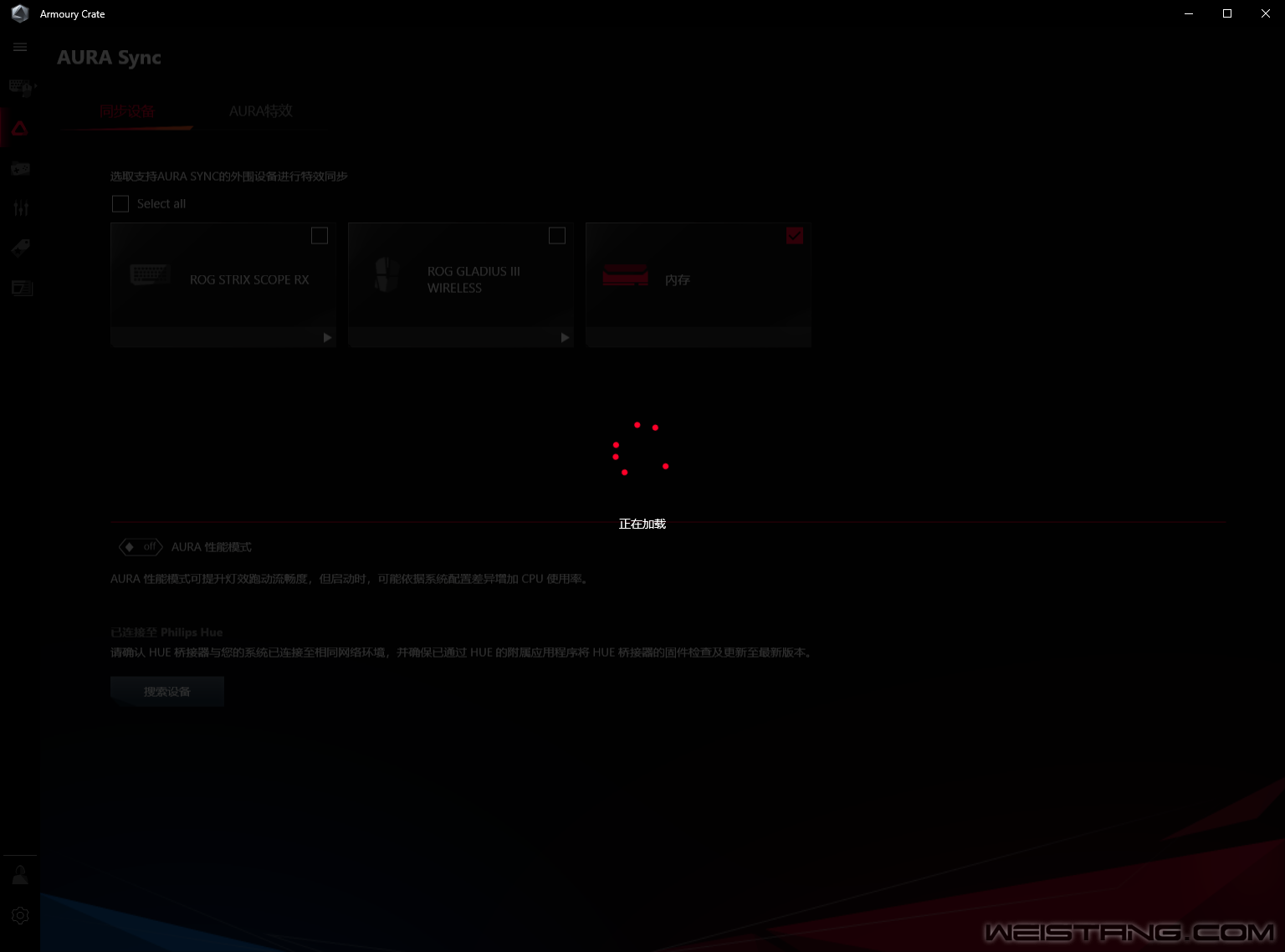Maximize the Armoury Crate window
The image size is (1285, 952).
[1227, 13]
